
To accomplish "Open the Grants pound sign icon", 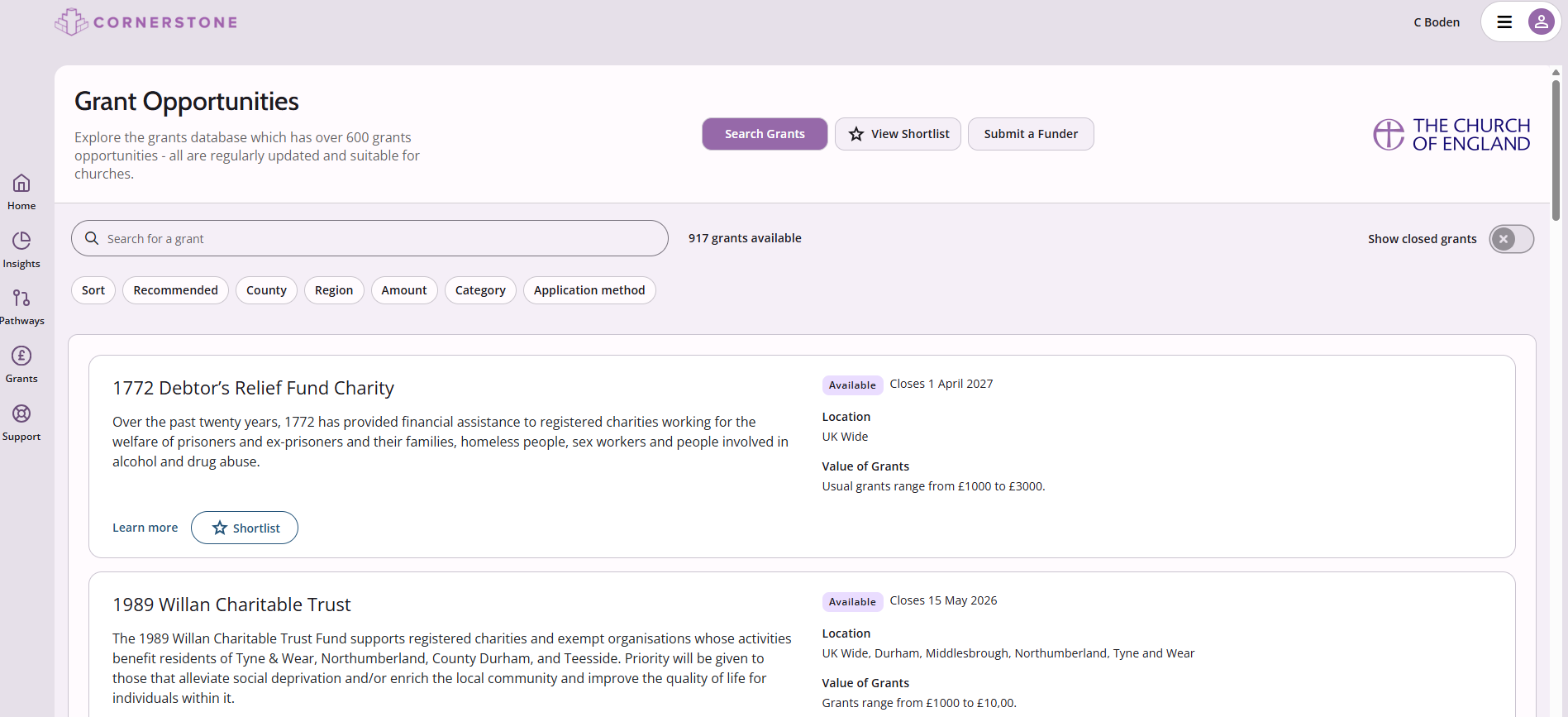I will click(21, 356).
